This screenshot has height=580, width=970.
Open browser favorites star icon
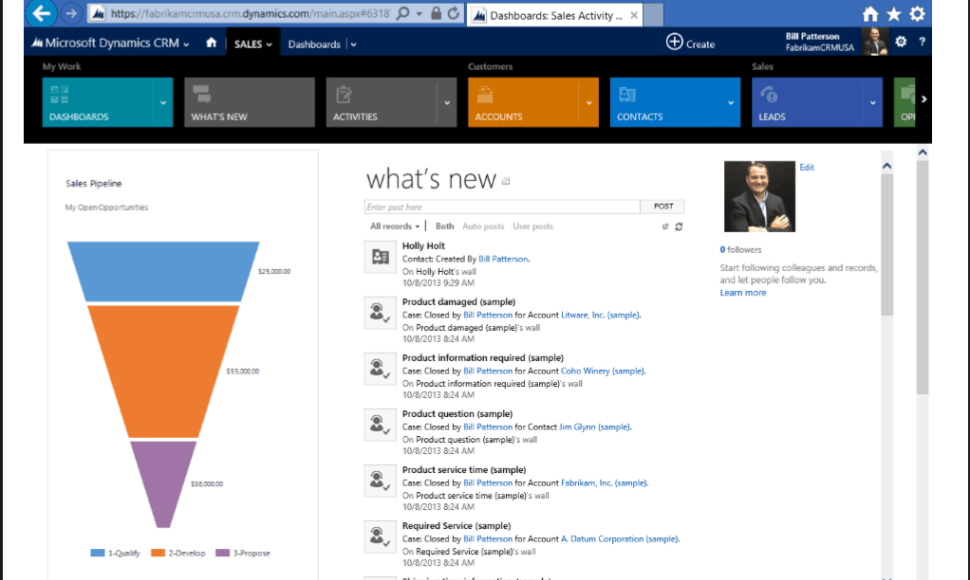click(x=894, y=14)
